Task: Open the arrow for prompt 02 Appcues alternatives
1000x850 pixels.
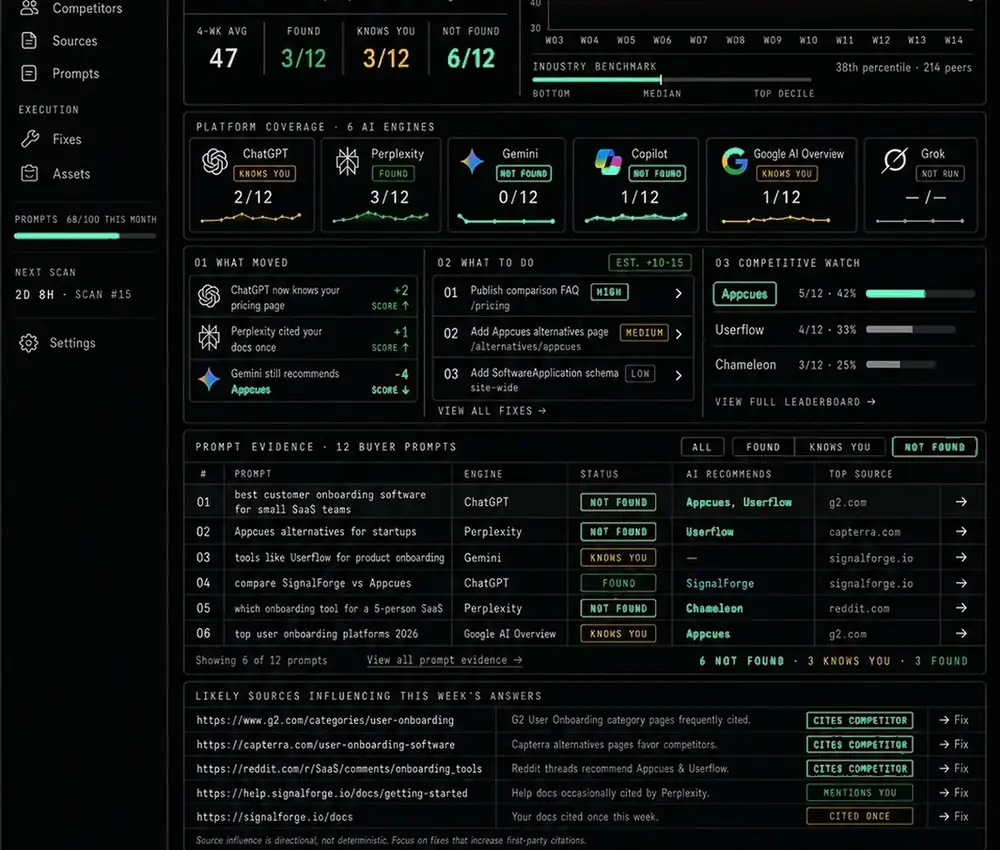Action: [x=961, y=531]
